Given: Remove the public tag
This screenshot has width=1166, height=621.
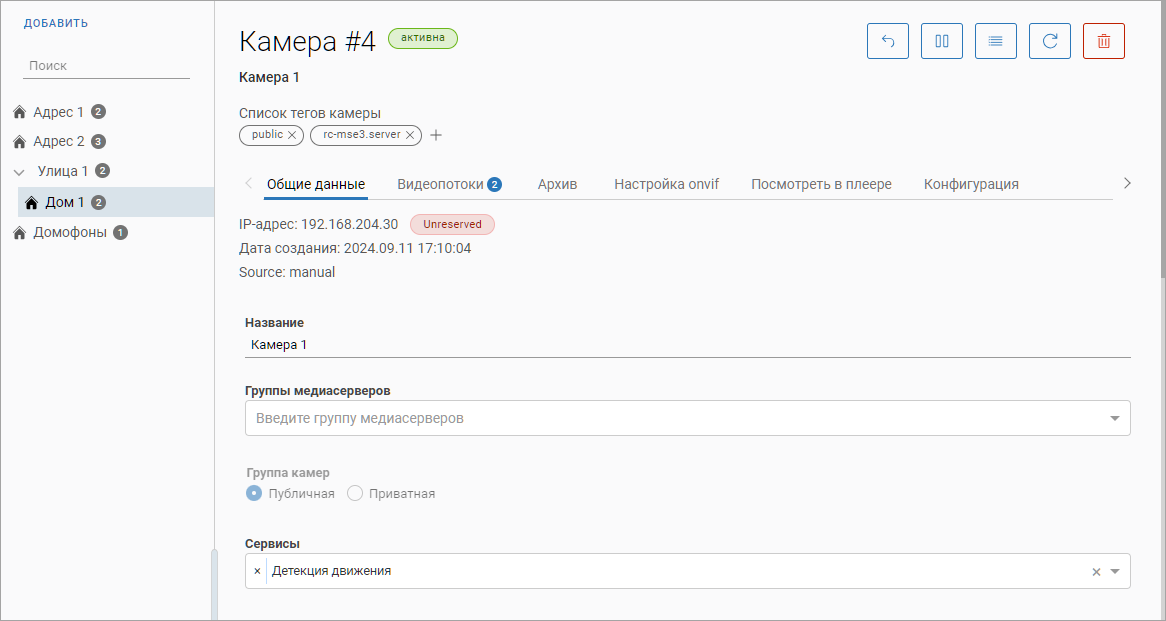Looking at the screenshot, I should (x=292, y=135).
